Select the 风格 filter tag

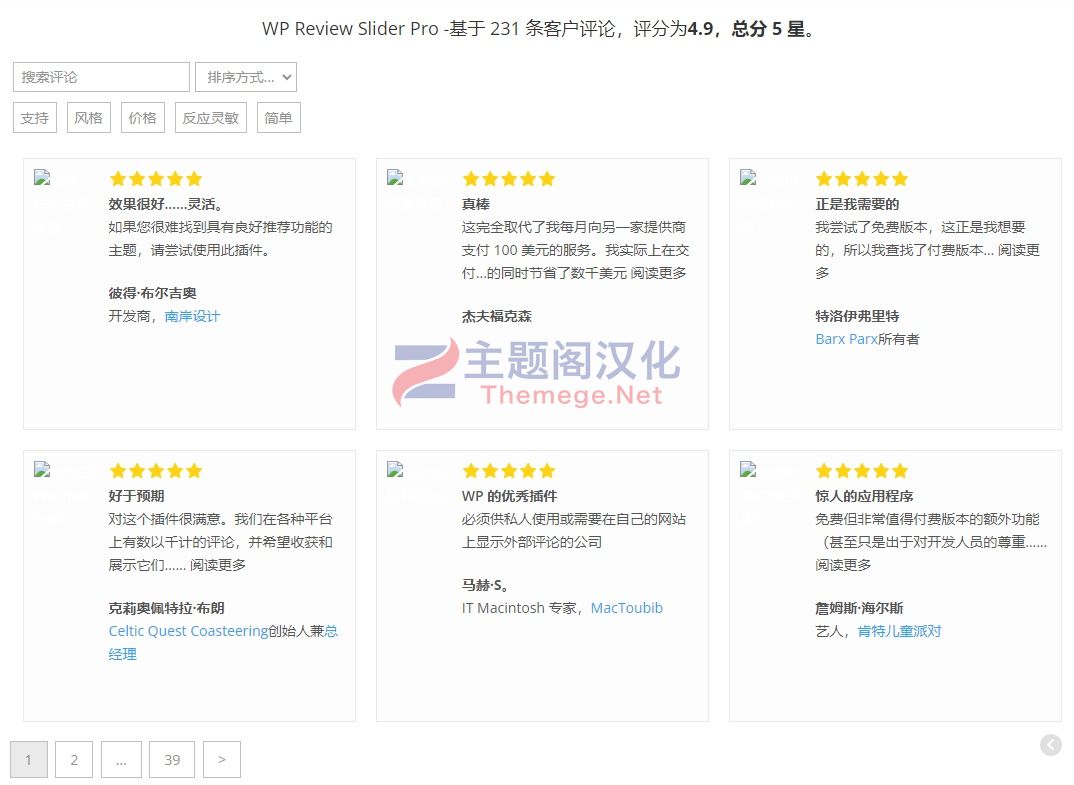[89, 118]
